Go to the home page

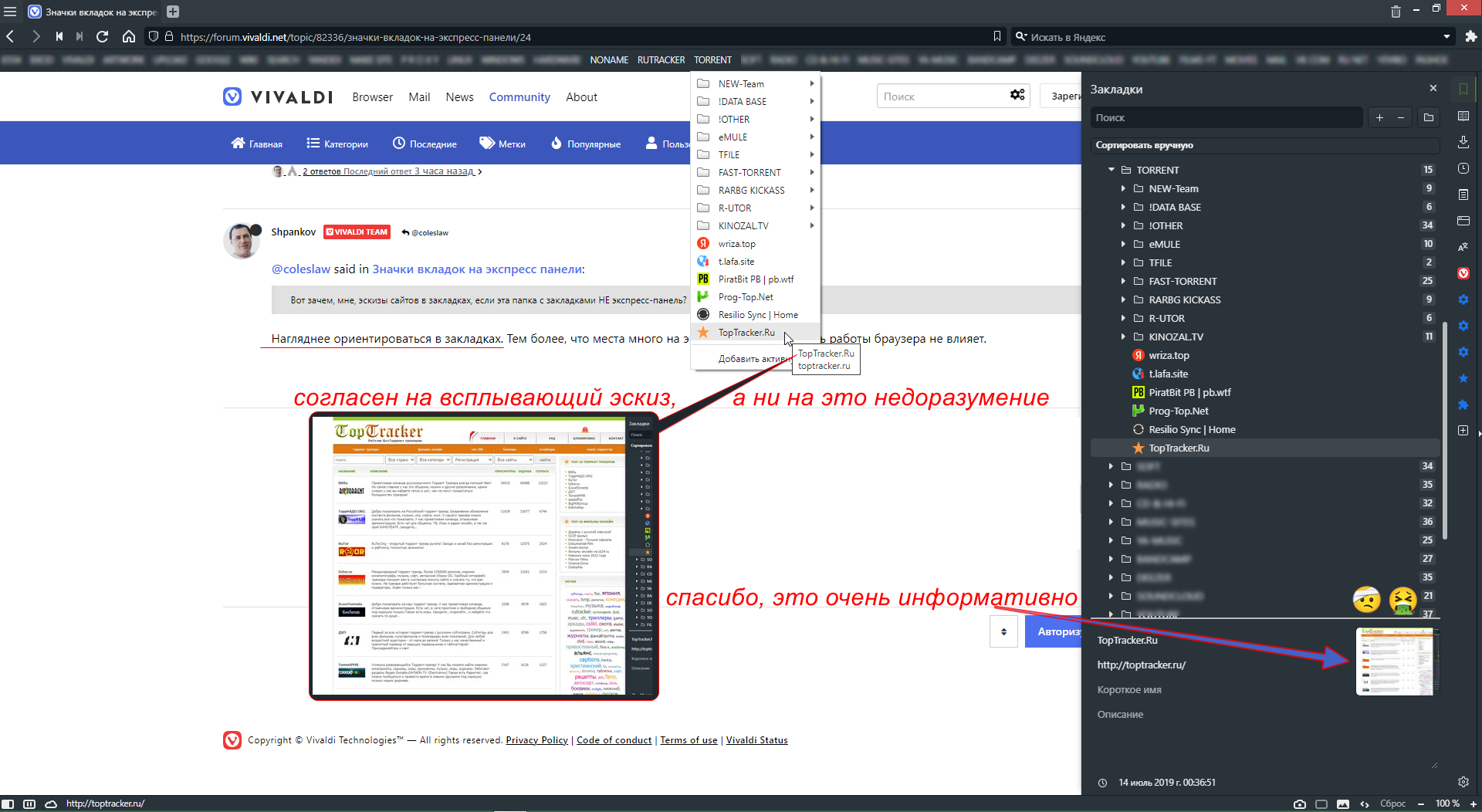pos(129,36)
